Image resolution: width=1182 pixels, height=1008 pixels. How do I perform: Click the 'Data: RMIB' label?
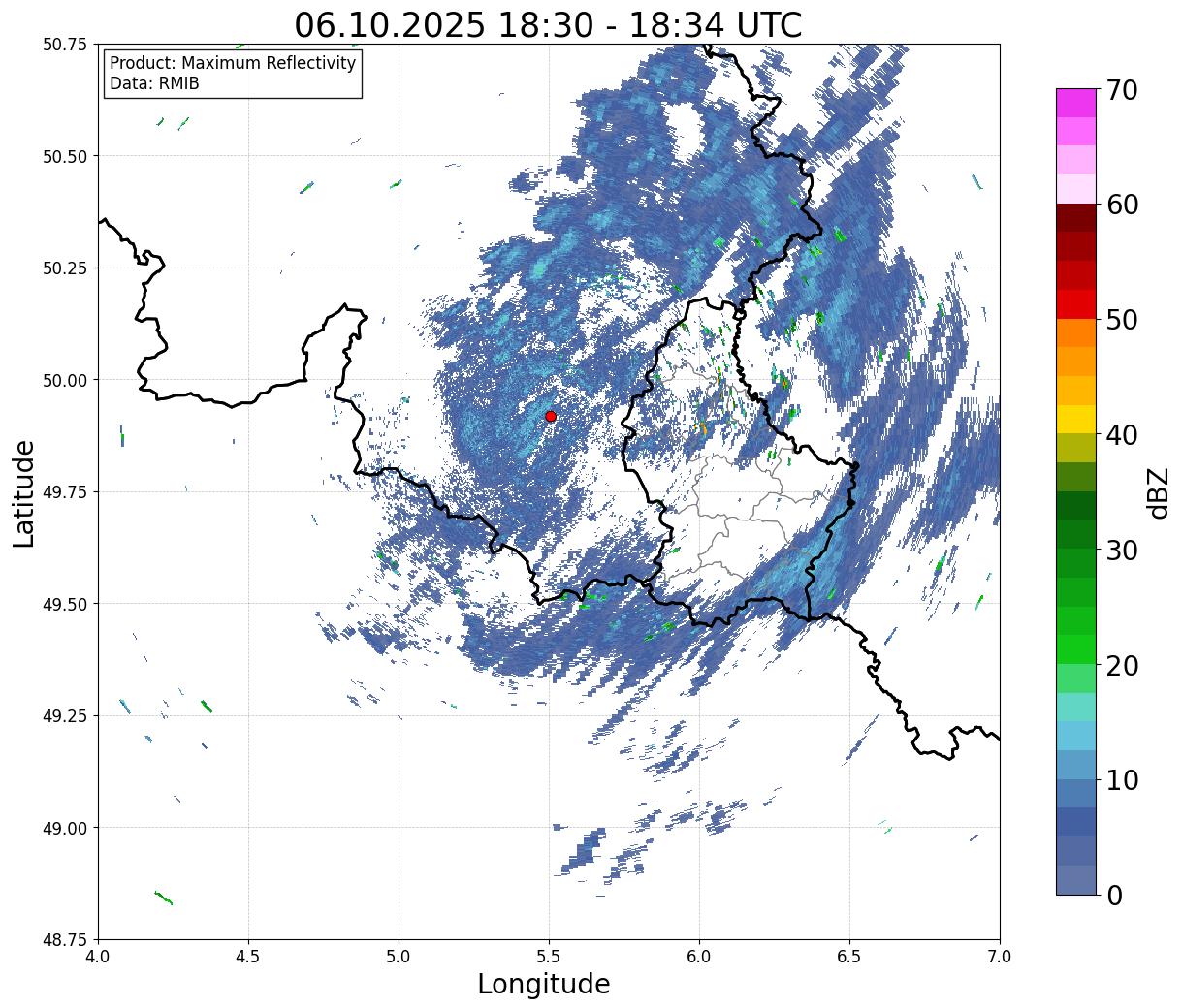154,83
